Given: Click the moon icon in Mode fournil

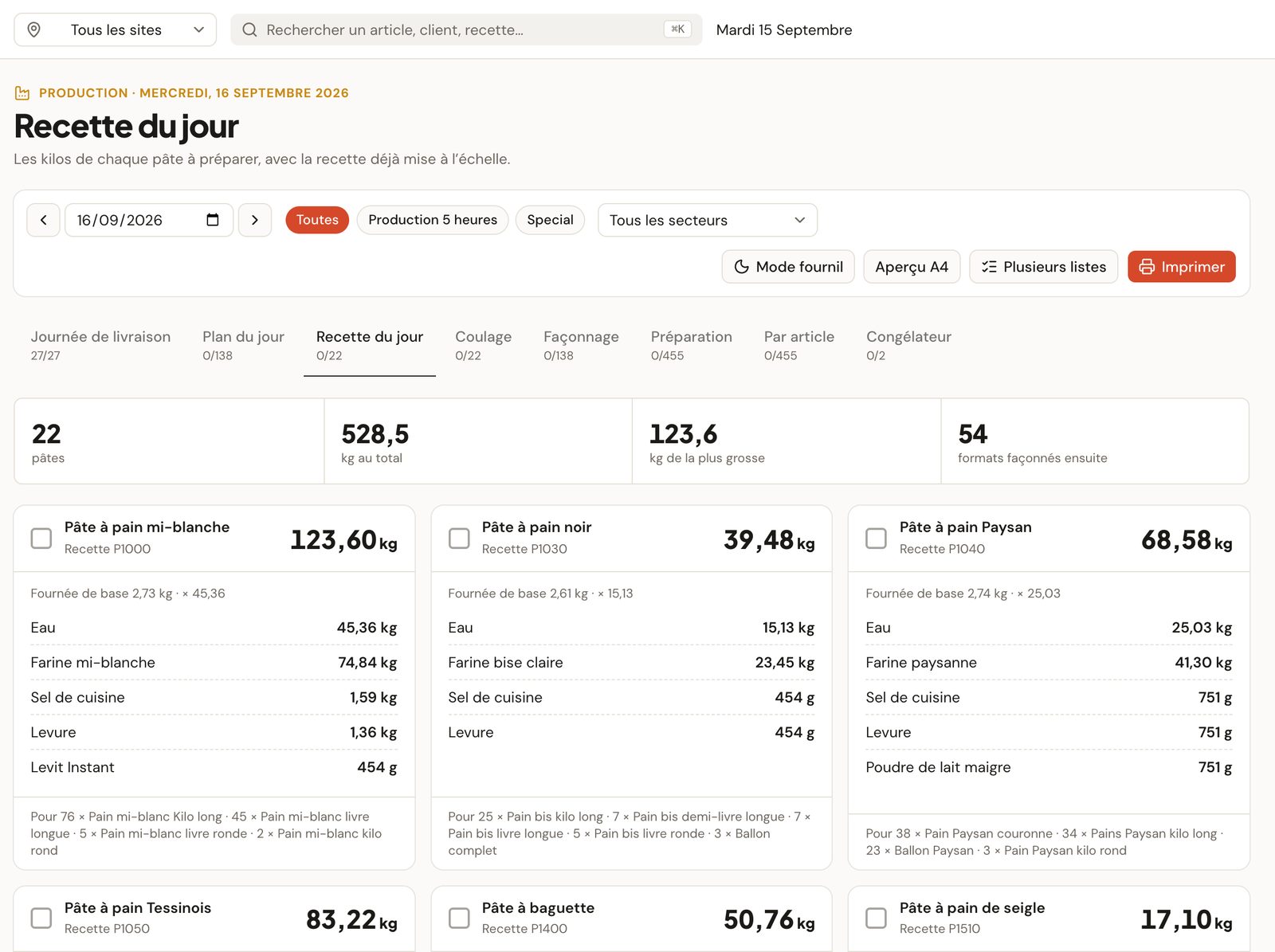Looking at the screenshot, I should (741, 267).
